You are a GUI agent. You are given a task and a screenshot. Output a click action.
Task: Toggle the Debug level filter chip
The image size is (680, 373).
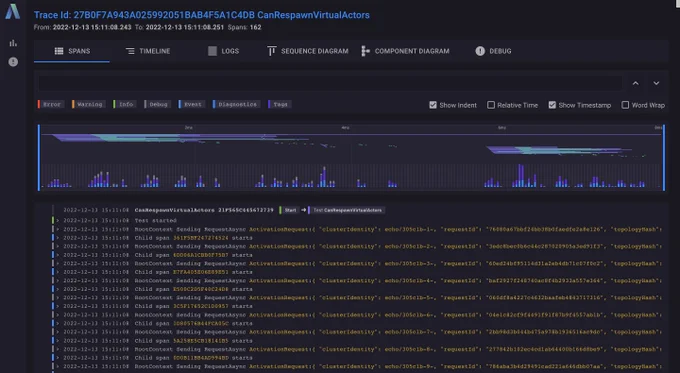157,104
